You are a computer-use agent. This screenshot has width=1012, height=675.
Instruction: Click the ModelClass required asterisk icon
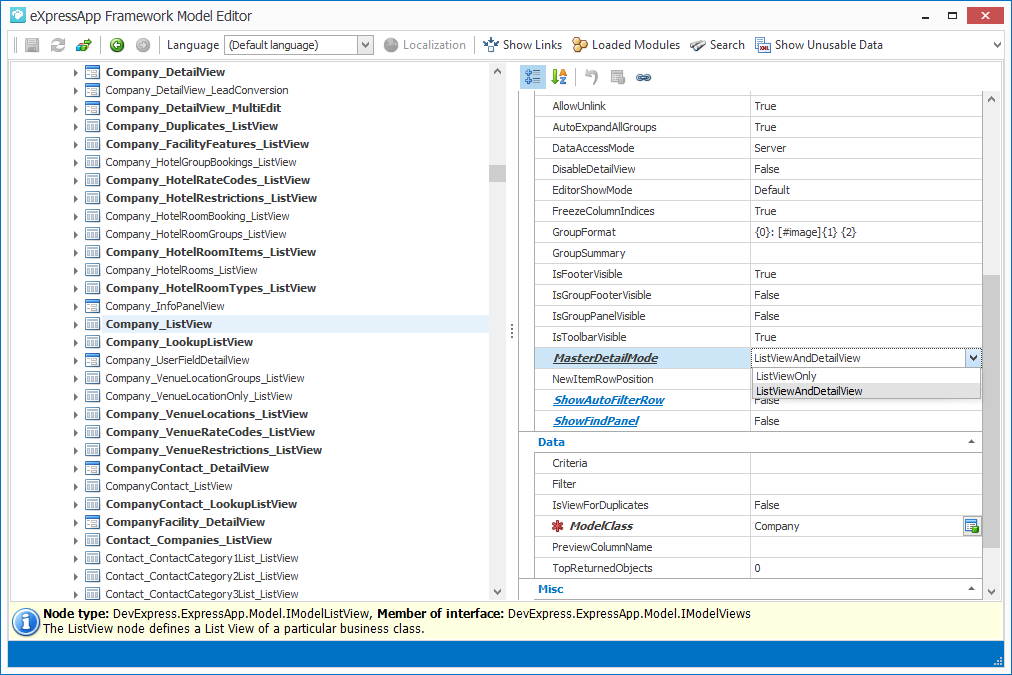click(x=558, y=526)
